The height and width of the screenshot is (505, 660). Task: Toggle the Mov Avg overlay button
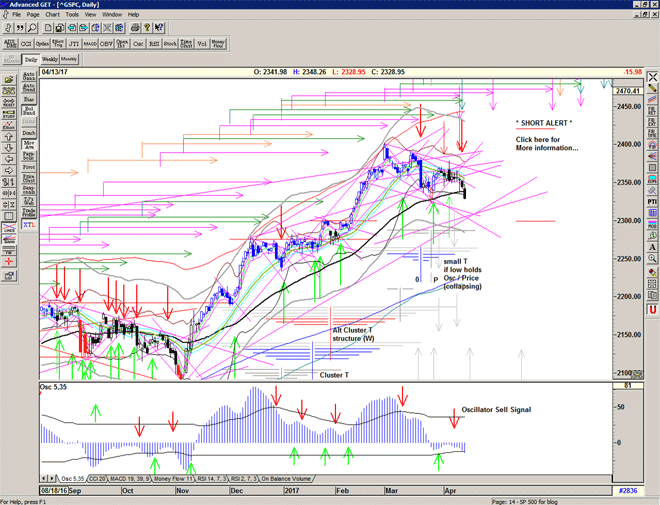coord(31,147)
